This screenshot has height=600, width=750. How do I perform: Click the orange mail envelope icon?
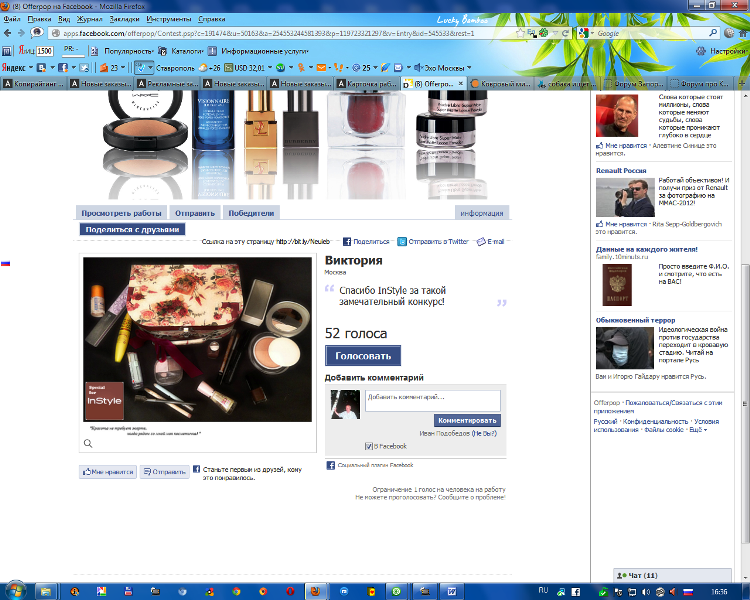(x=321, y=67)
